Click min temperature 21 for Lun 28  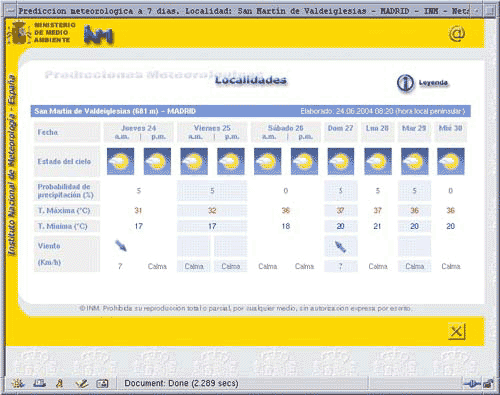tap(377, 226)
